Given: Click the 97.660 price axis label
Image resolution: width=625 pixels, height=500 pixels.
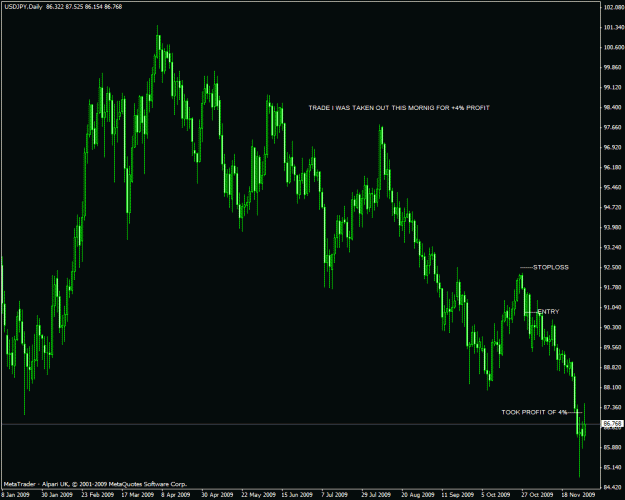Looking at the screenshot, I should (613, 127).
